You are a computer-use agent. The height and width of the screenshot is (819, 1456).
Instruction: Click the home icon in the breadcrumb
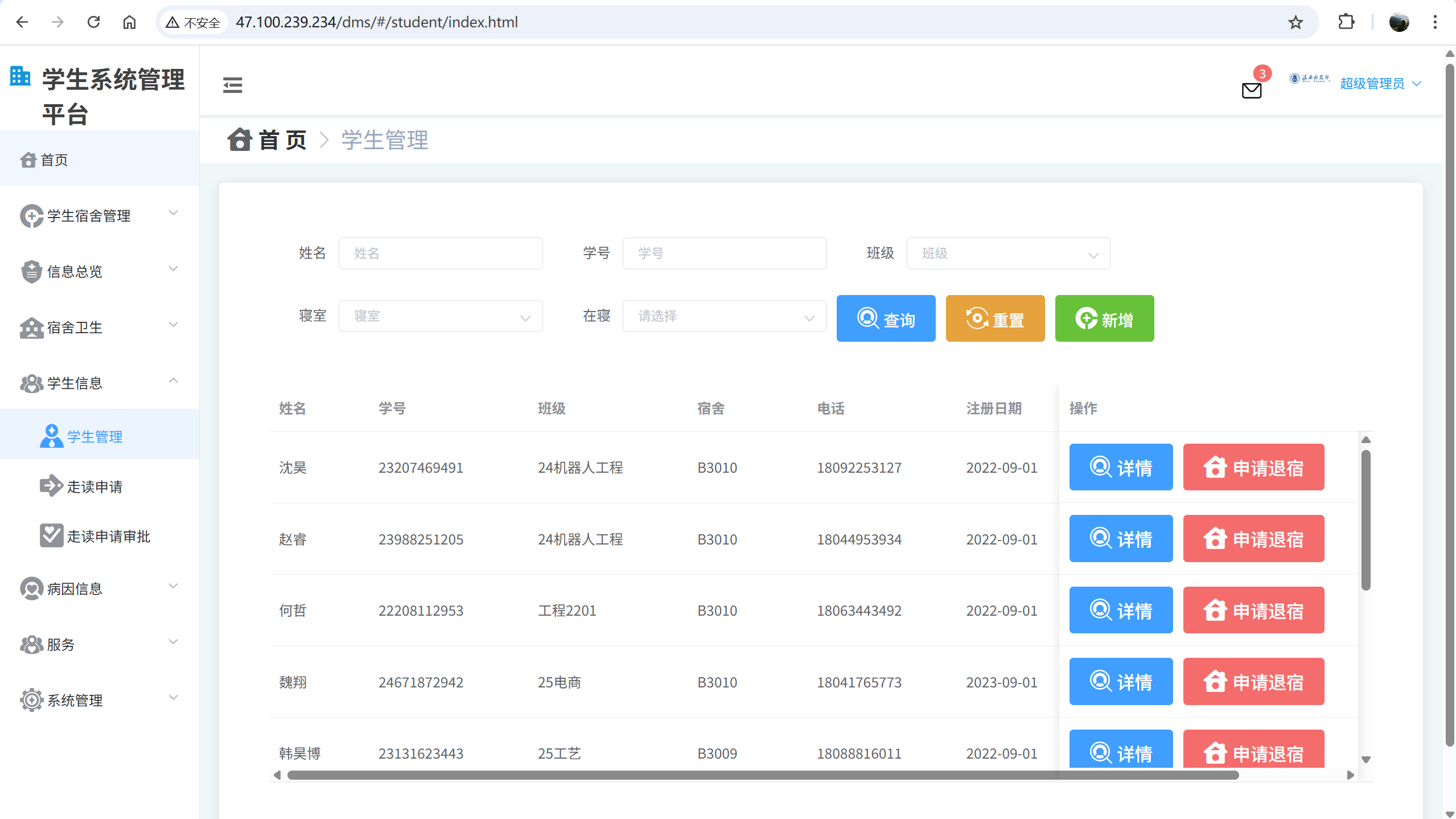pyautogui.click(x=240, y=140)
